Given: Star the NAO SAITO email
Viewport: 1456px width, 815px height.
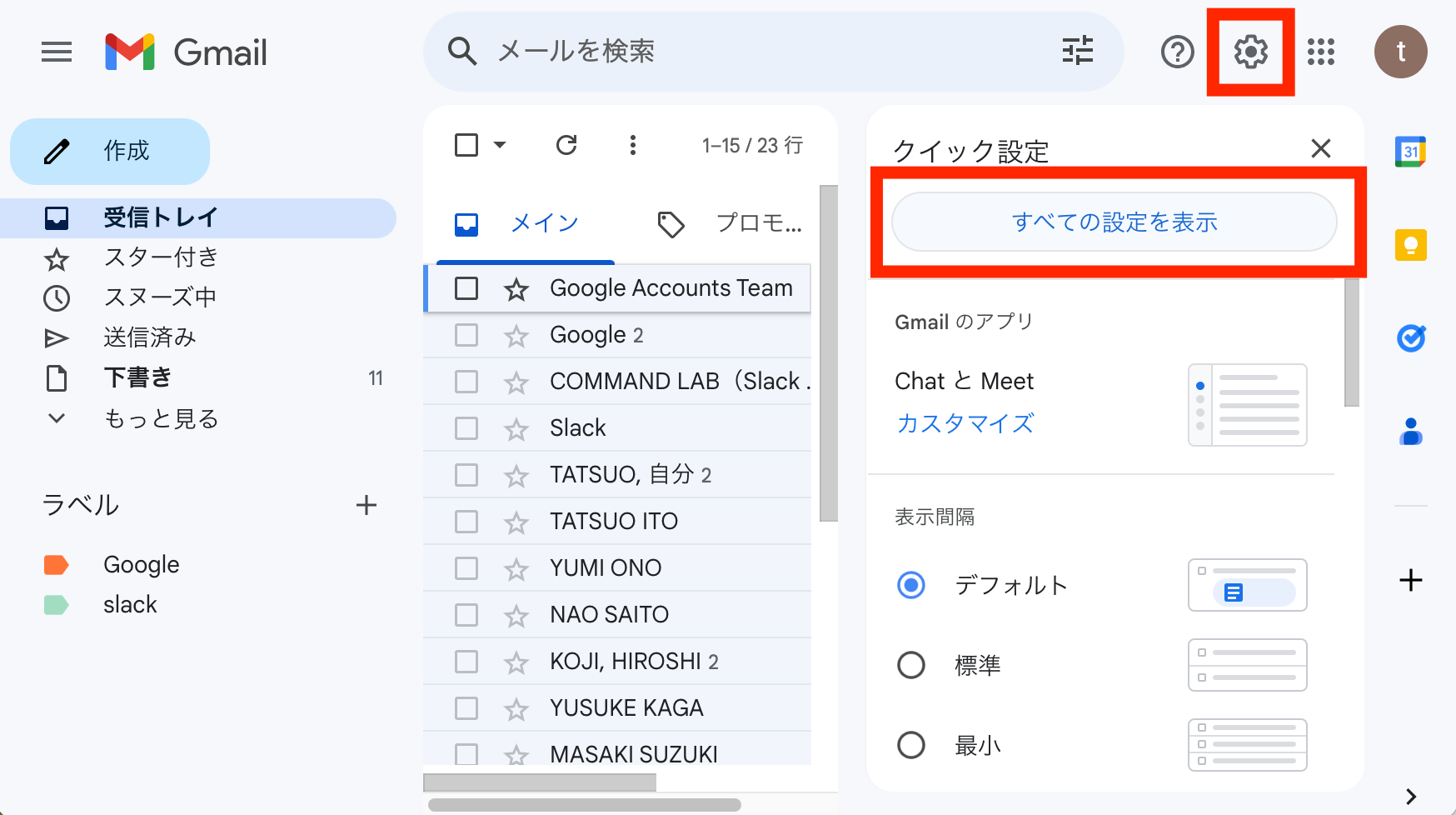Looking at the screenshot, I should [516, 616].
